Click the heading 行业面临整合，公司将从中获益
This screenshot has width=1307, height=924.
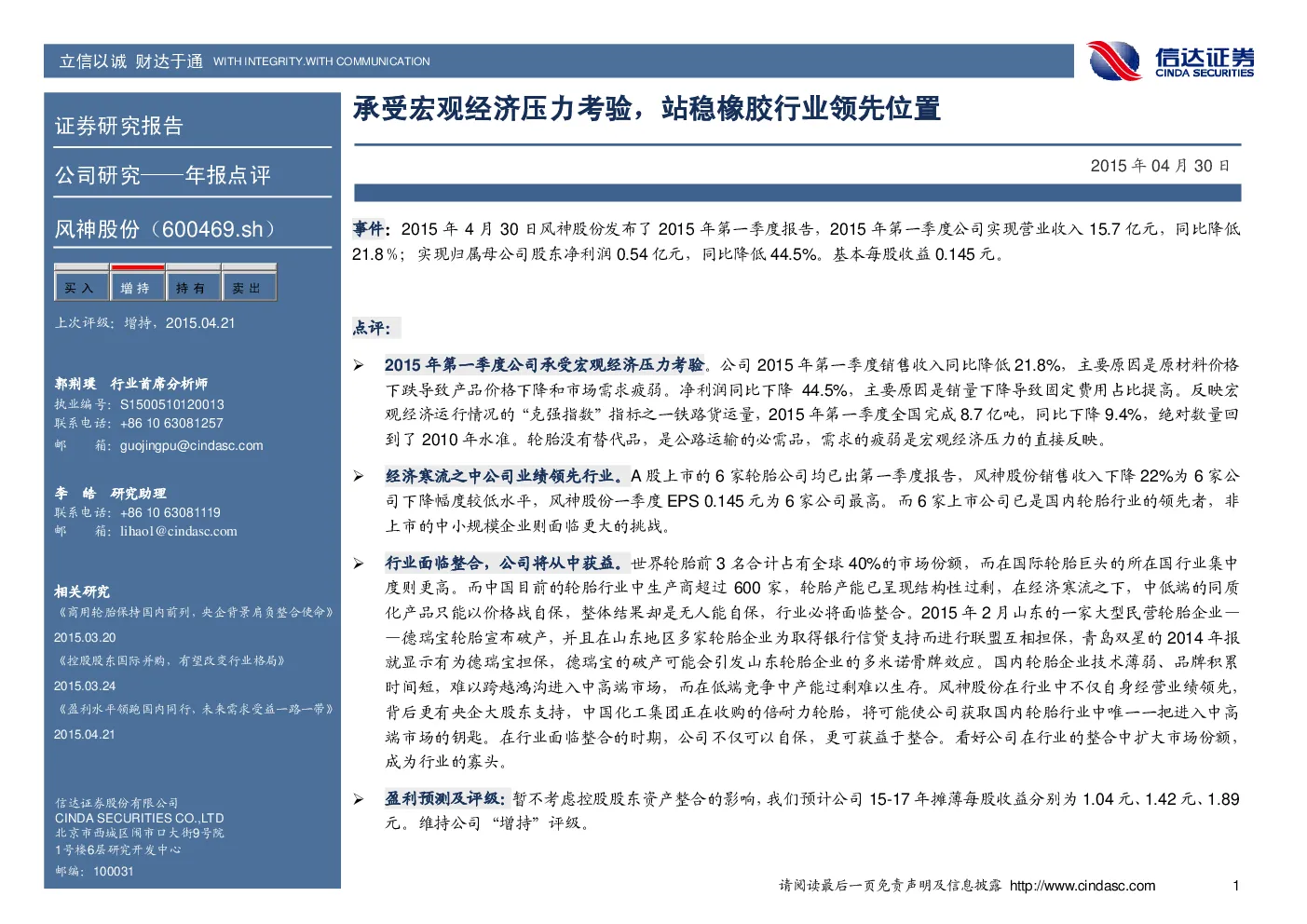coord(506,564)
